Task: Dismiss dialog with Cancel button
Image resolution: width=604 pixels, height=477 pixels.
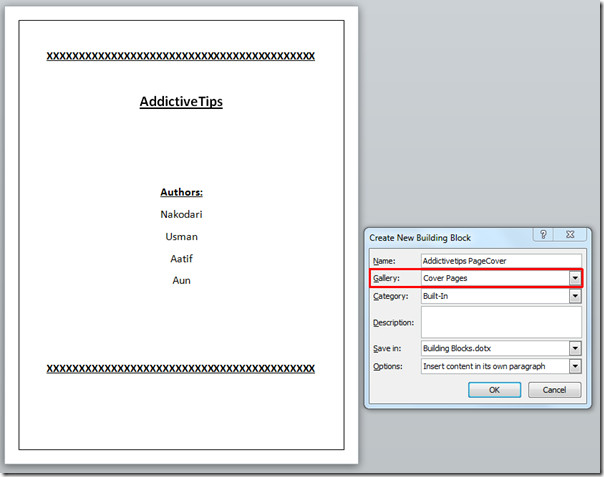Action: point(554,390)
